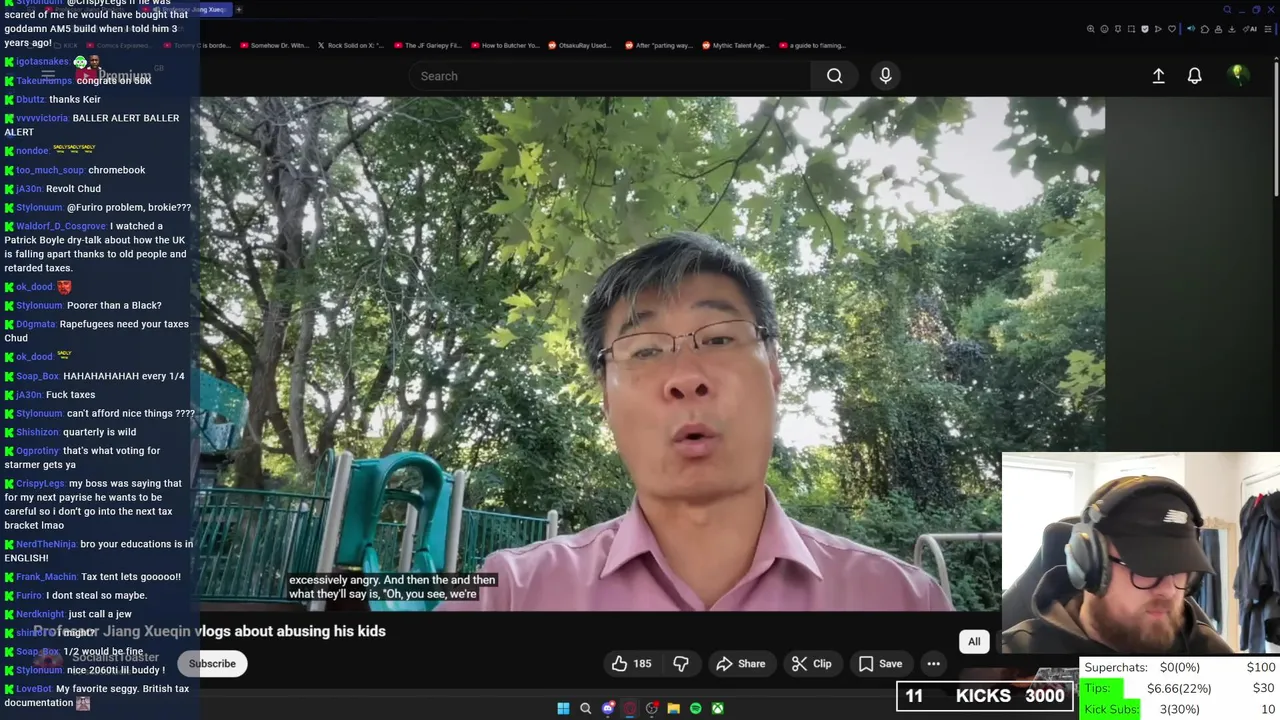Activate voice search microphone icon
This screenshot has height=720, width=1280.
click(885, 76)
